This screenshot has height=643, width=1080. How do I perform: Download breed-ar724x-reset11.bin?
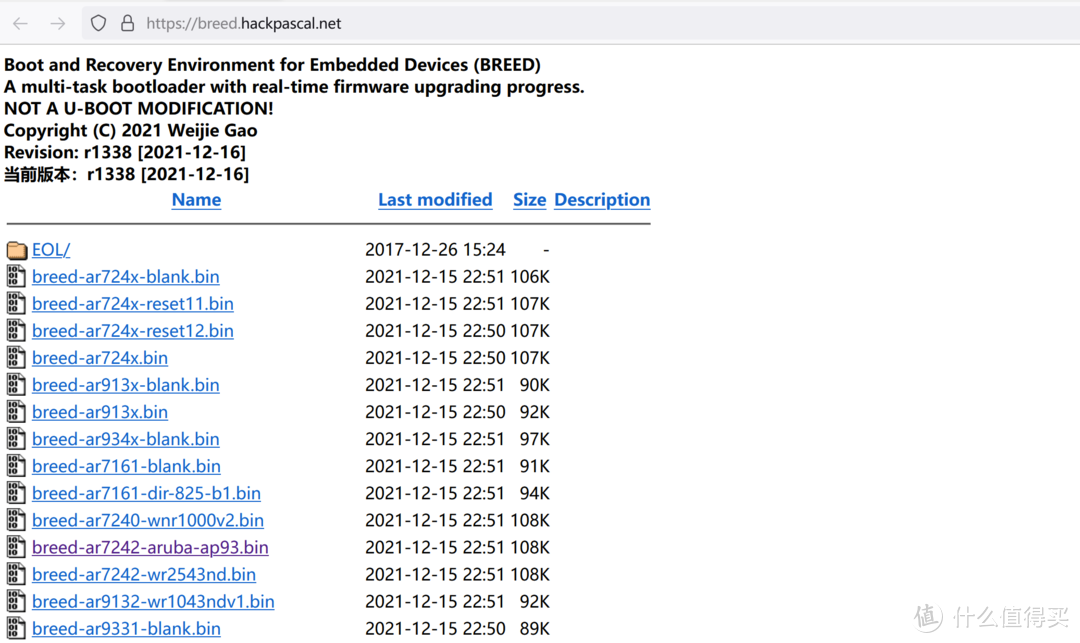(x=133, y=304)
